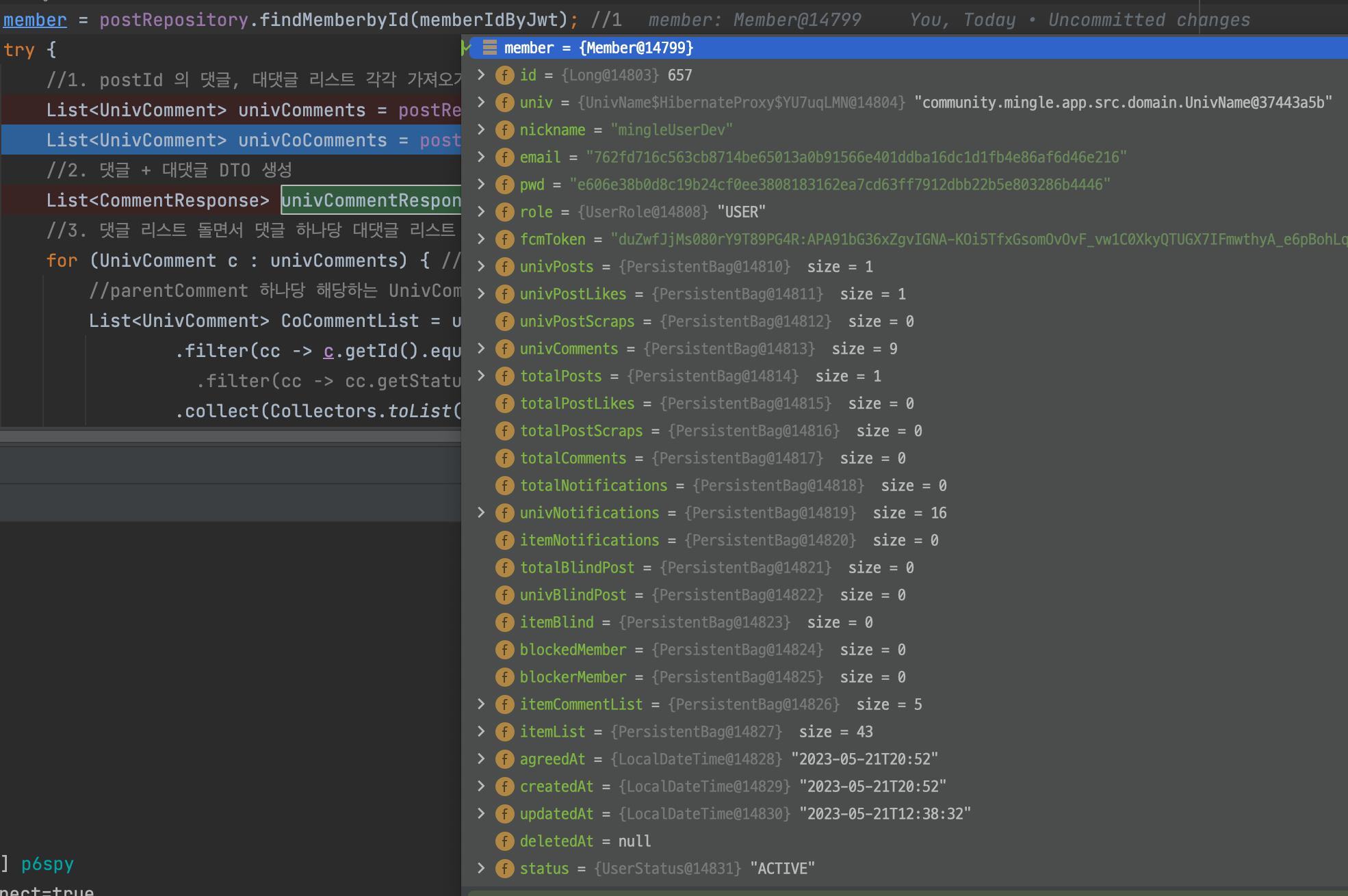Screen dimensions: 1348x896
Task: Select the nickname value "mingleUserDev"
Action: click(x=671, y=130)
